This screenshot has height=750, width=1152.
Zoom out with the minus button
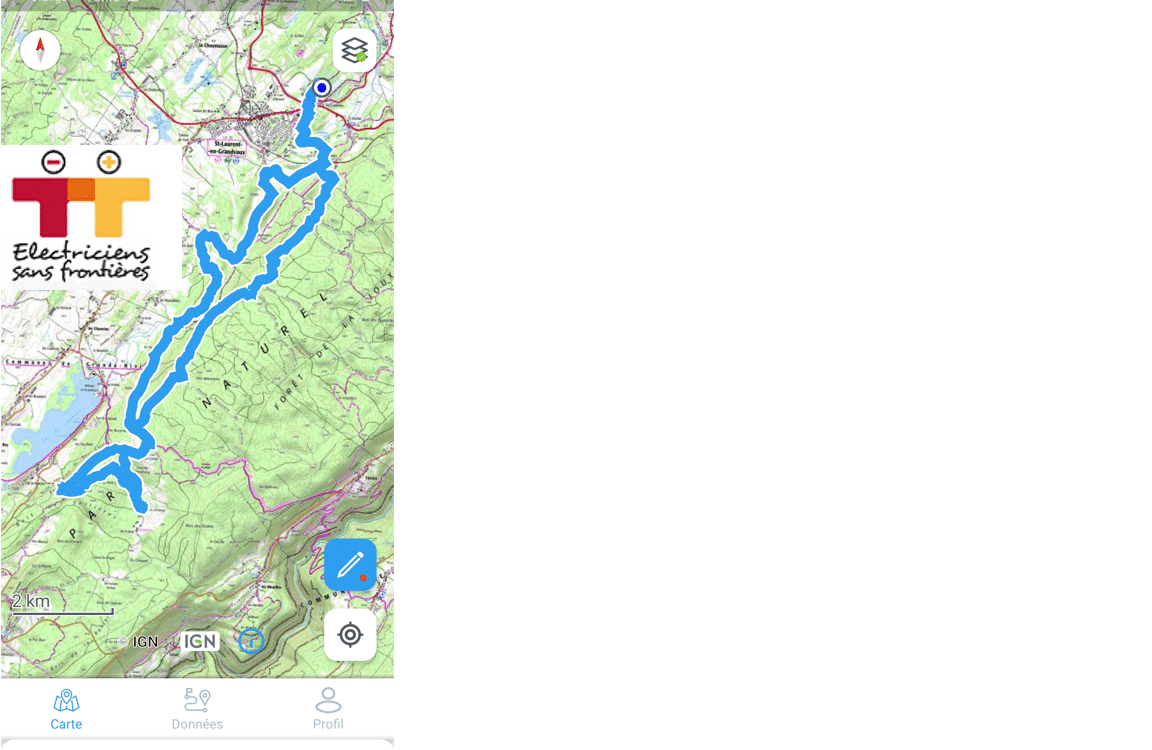pos(54,162)
